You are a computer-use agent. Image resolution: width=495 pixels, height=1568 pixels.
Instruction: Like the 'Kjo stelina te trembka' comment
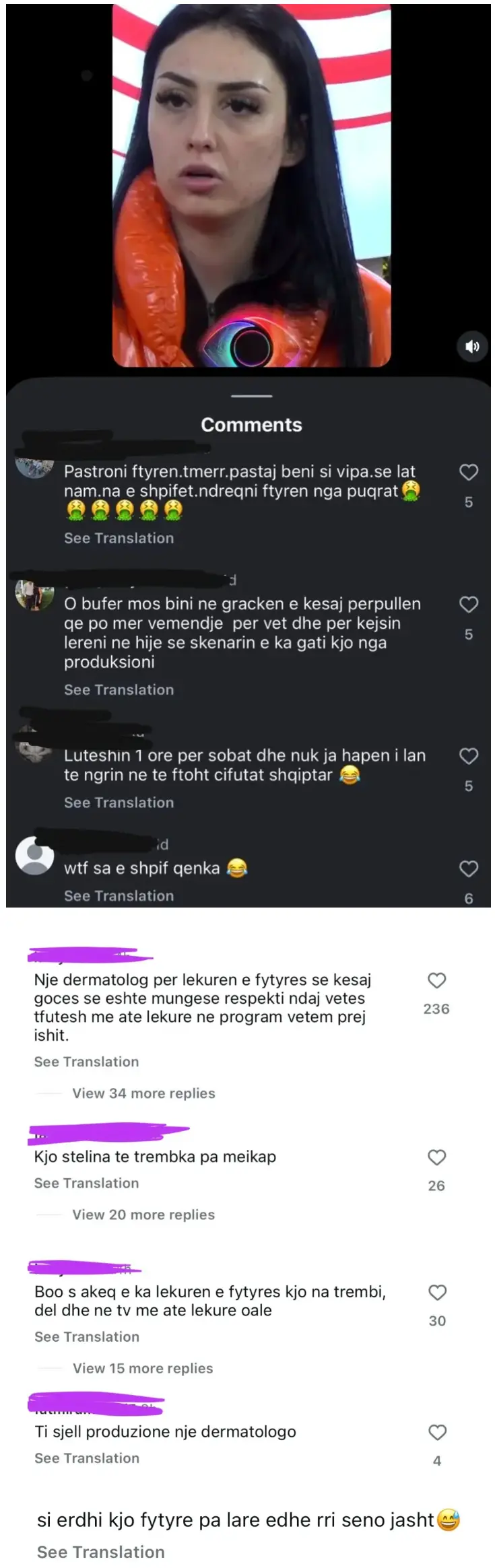(437, 1157)
